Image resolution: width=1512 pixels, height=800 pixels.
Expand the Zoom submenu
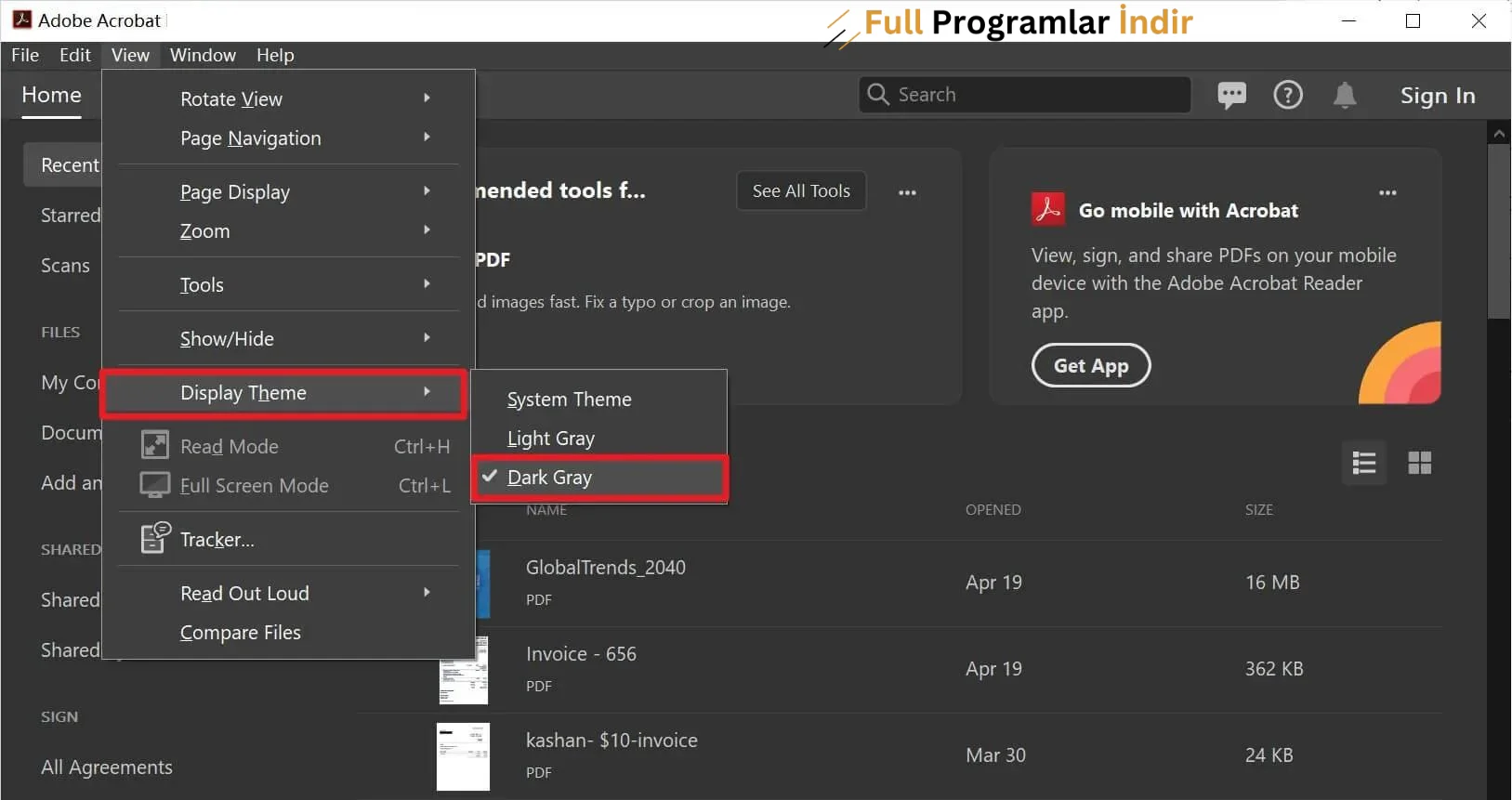[x=288, y=230]
